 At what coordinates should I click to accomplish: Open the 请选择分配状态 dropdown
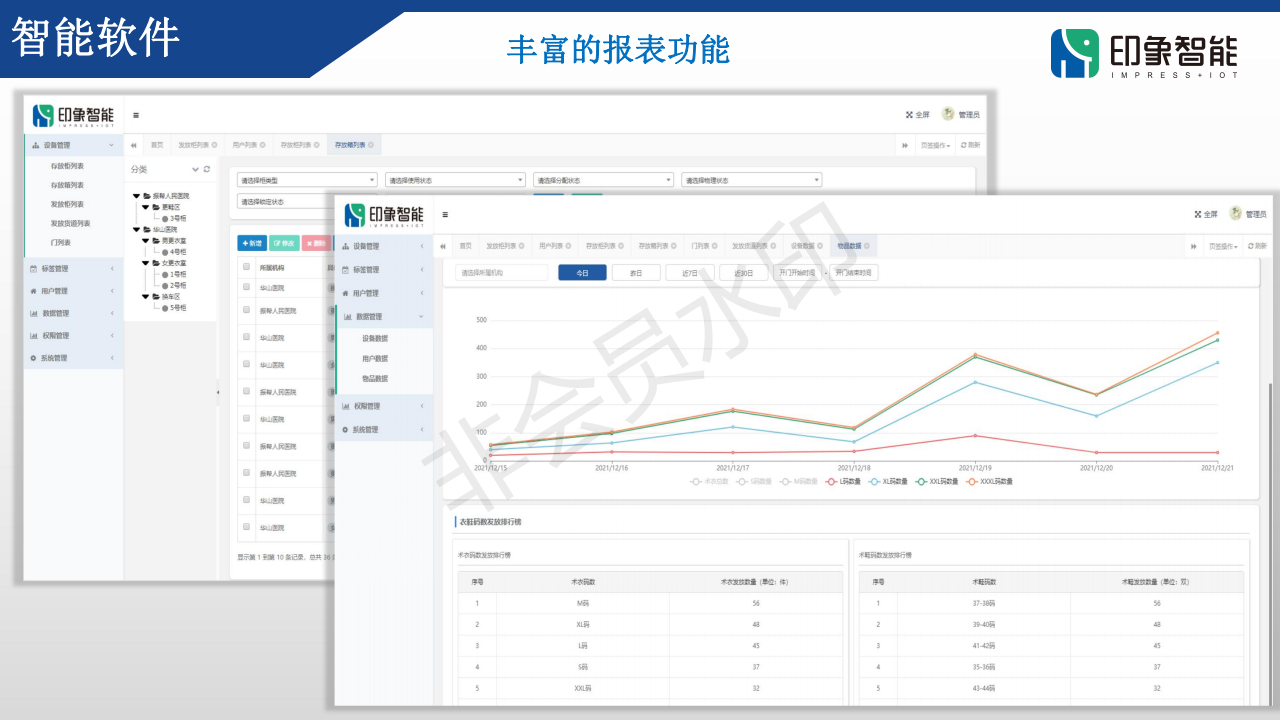pyautogui.click(x=603, y=180)
